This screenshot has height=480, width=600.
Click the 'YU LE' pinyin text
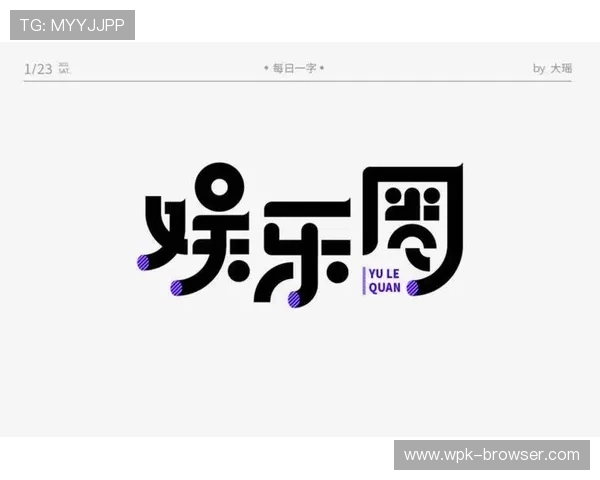384,274
